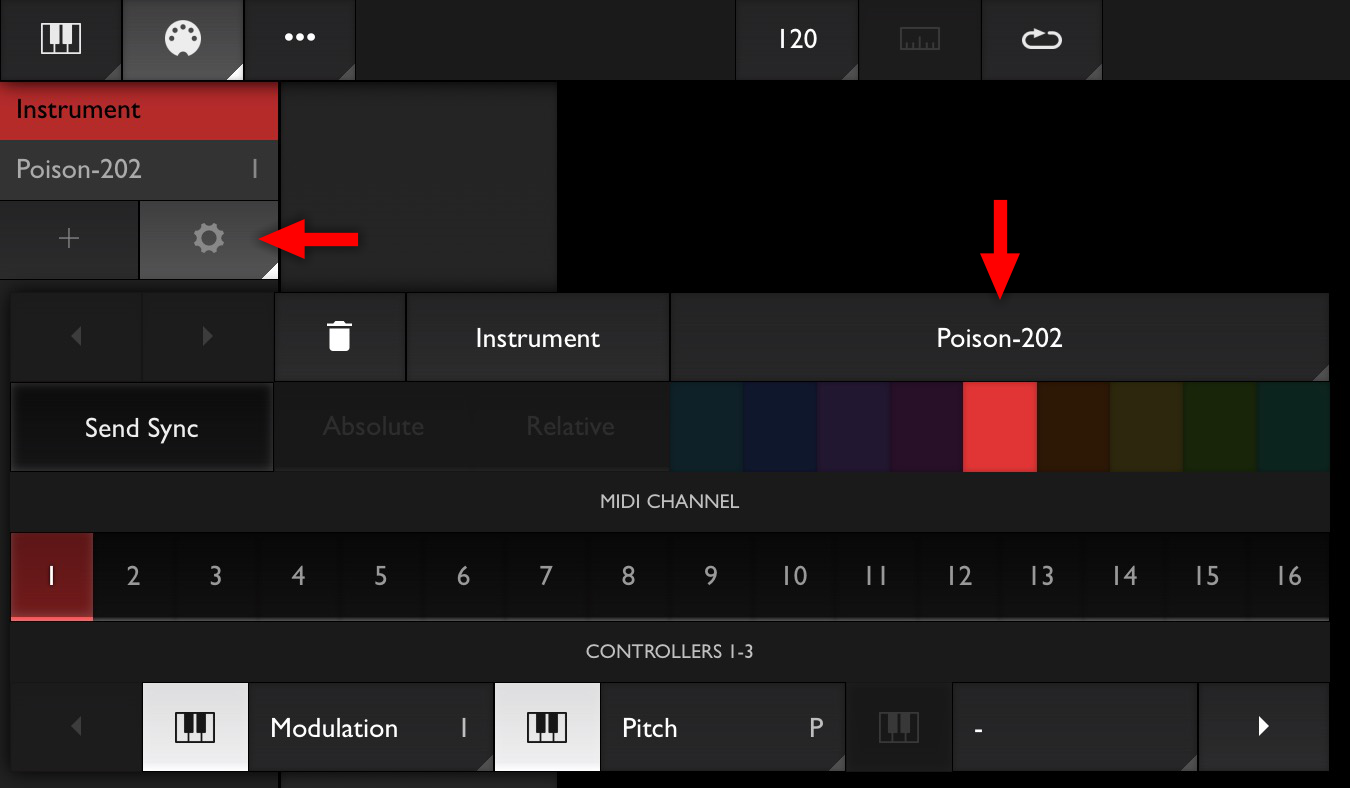Toggle keyboard icon beside Pitch
Image resolution: width=1350 pixels, height=788 pixels.
point(547,727)
